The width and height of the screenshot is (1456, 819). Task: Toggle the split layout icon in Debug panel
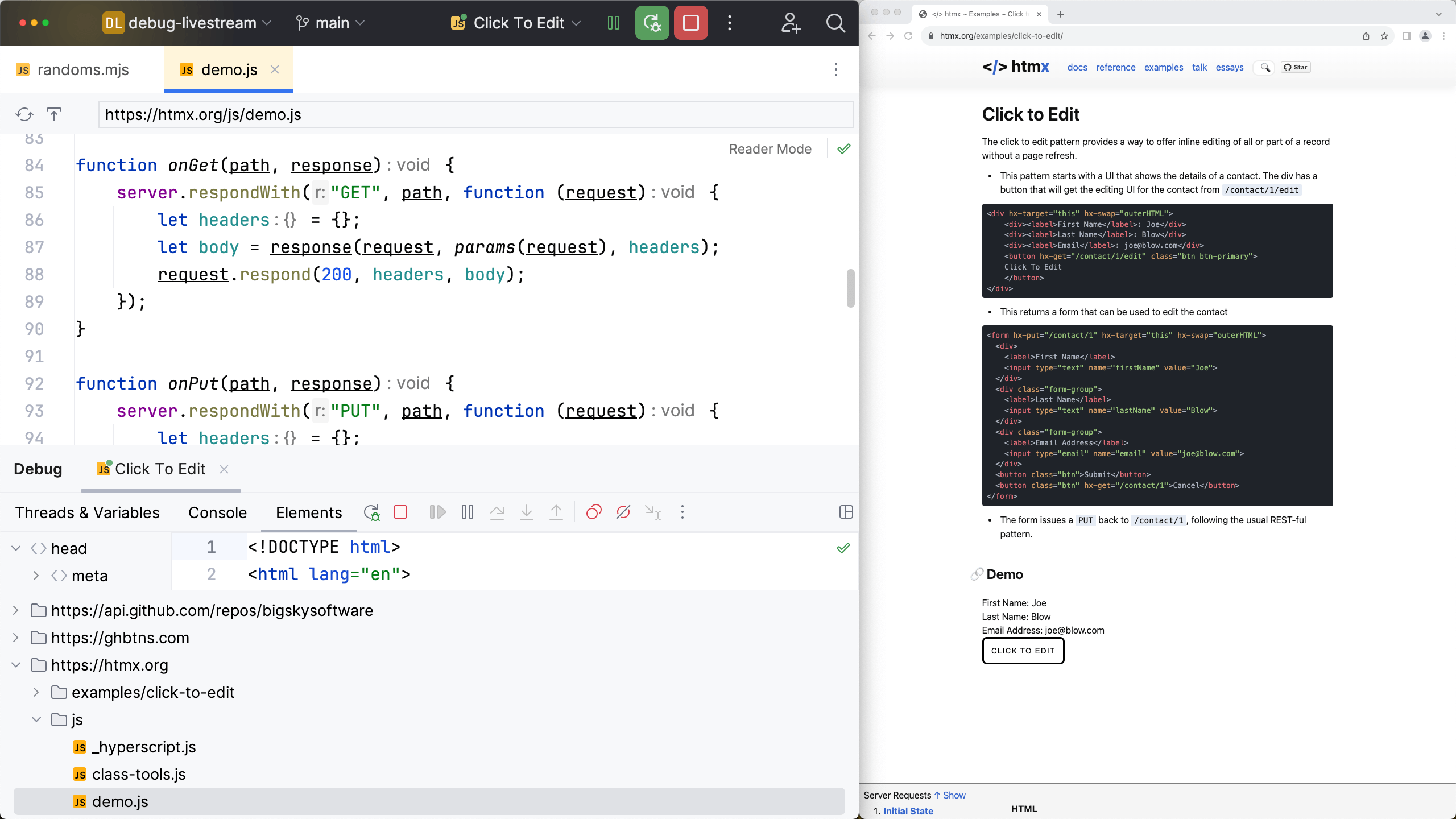tap(846, 512)
